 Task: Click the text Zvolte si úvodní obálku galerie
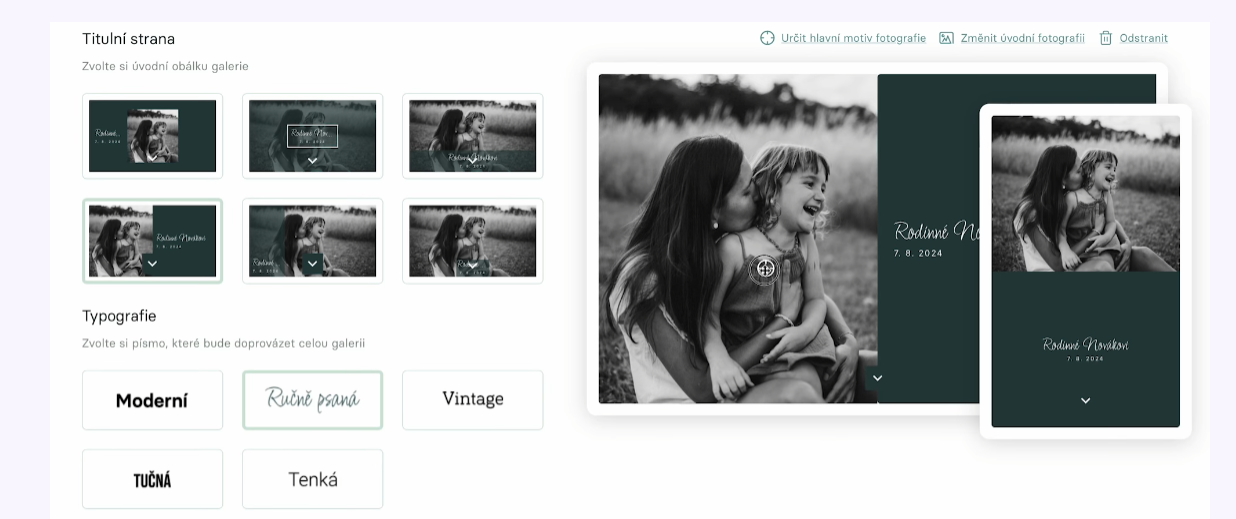coord(165,66)
